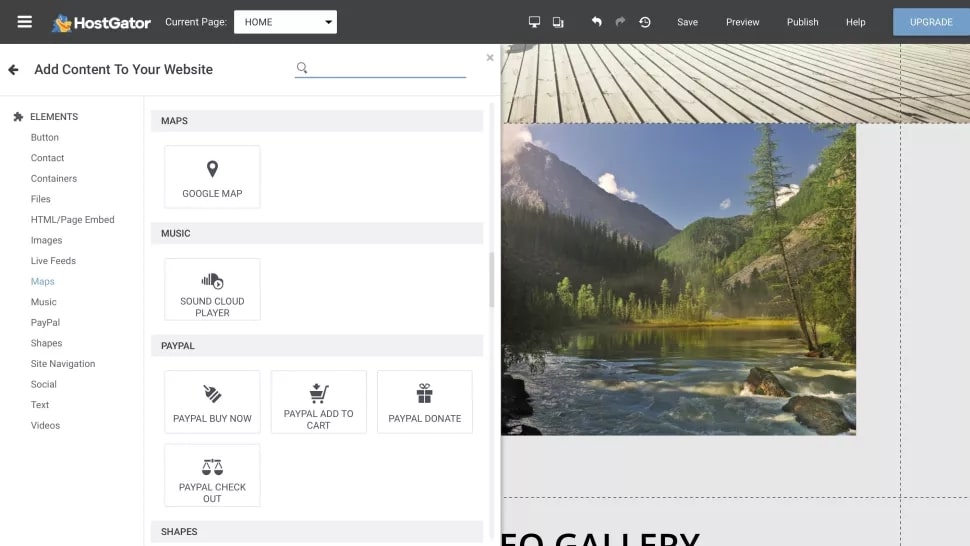Select Text category

click(x=40, y=404)
